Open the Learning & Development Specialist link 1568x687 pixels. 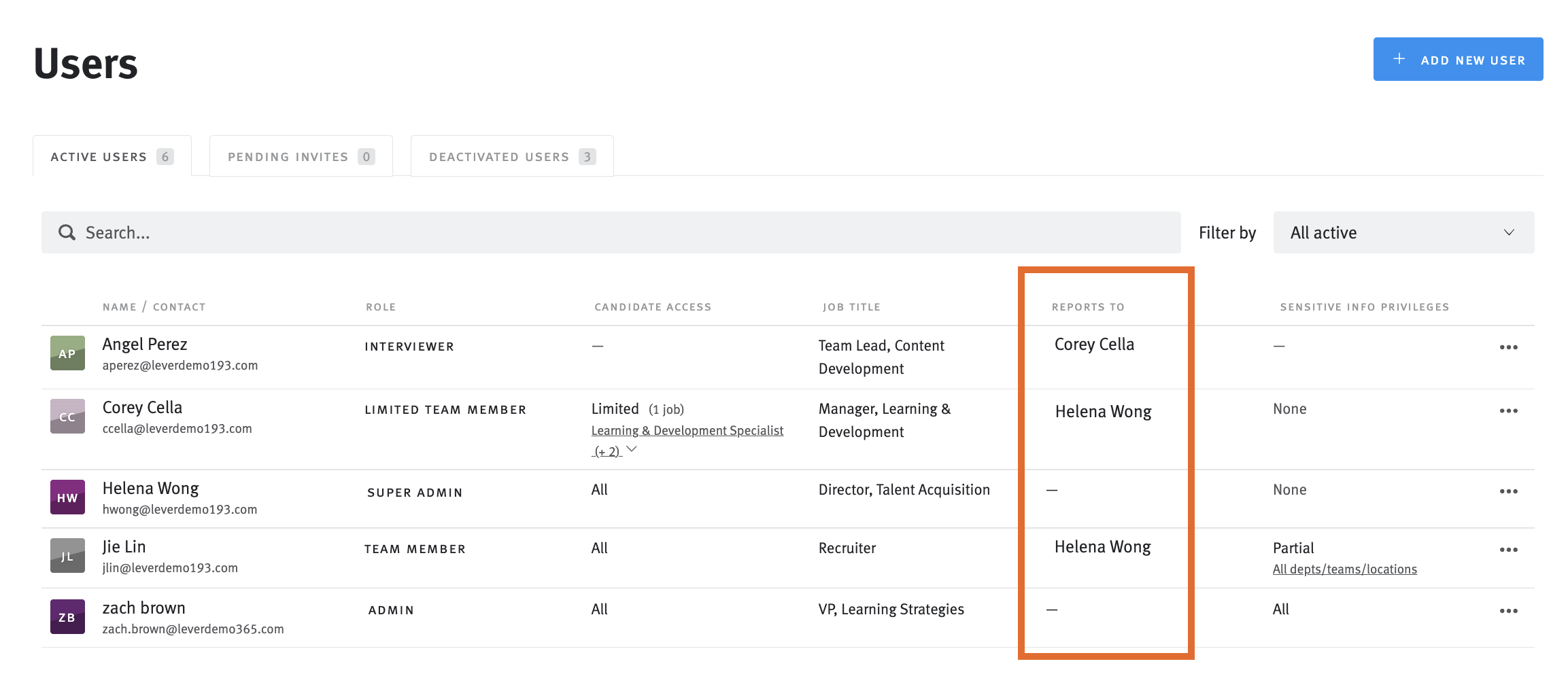click(x=687, y=429)
